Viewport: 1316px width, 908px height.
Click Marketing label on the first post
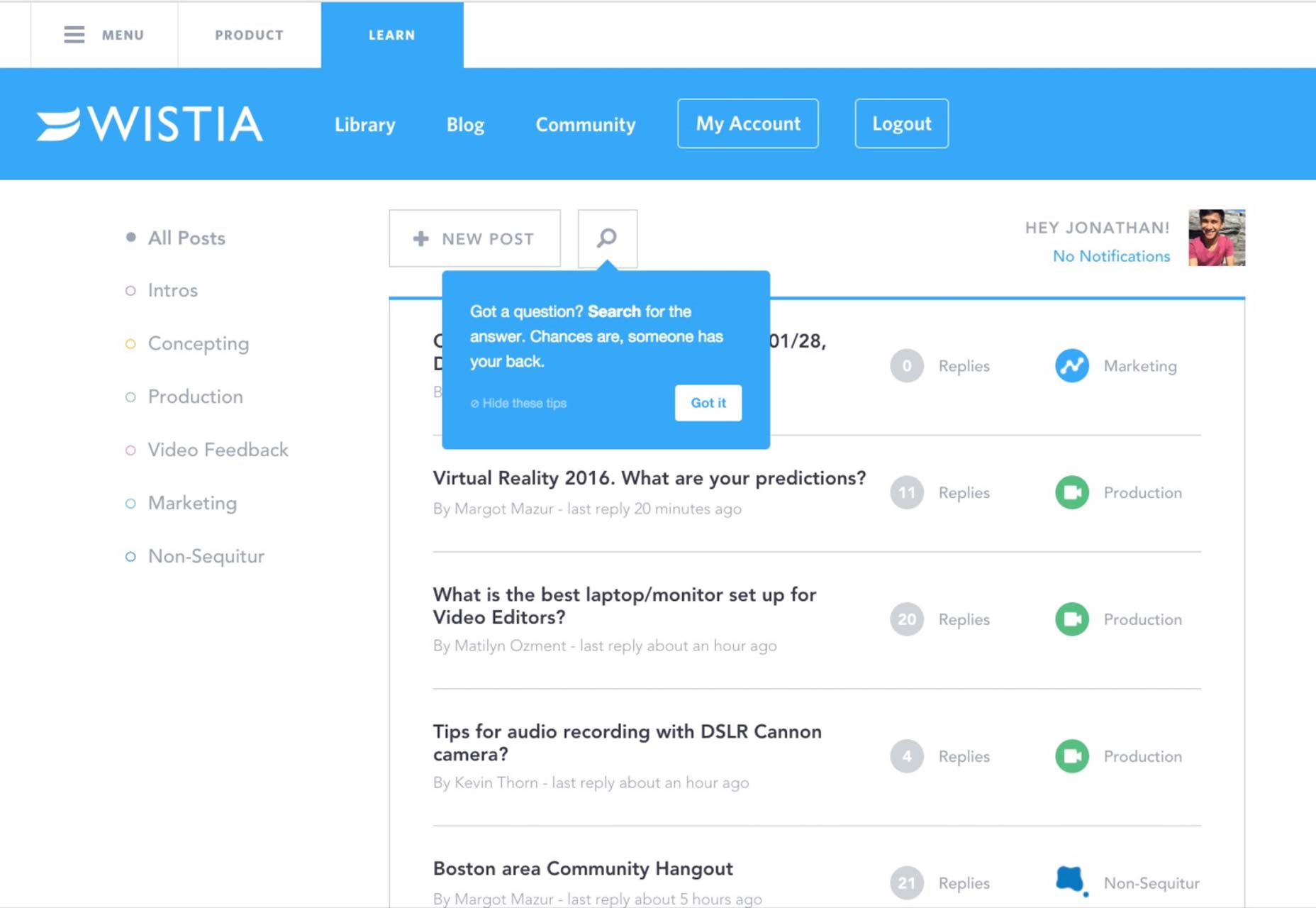tap(1140, 366)
